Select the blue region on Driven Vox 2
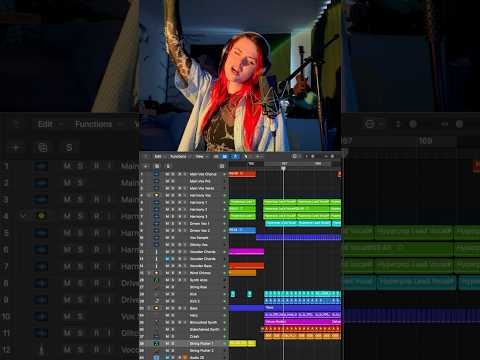 pyautogui.click(x=242, y=230)
